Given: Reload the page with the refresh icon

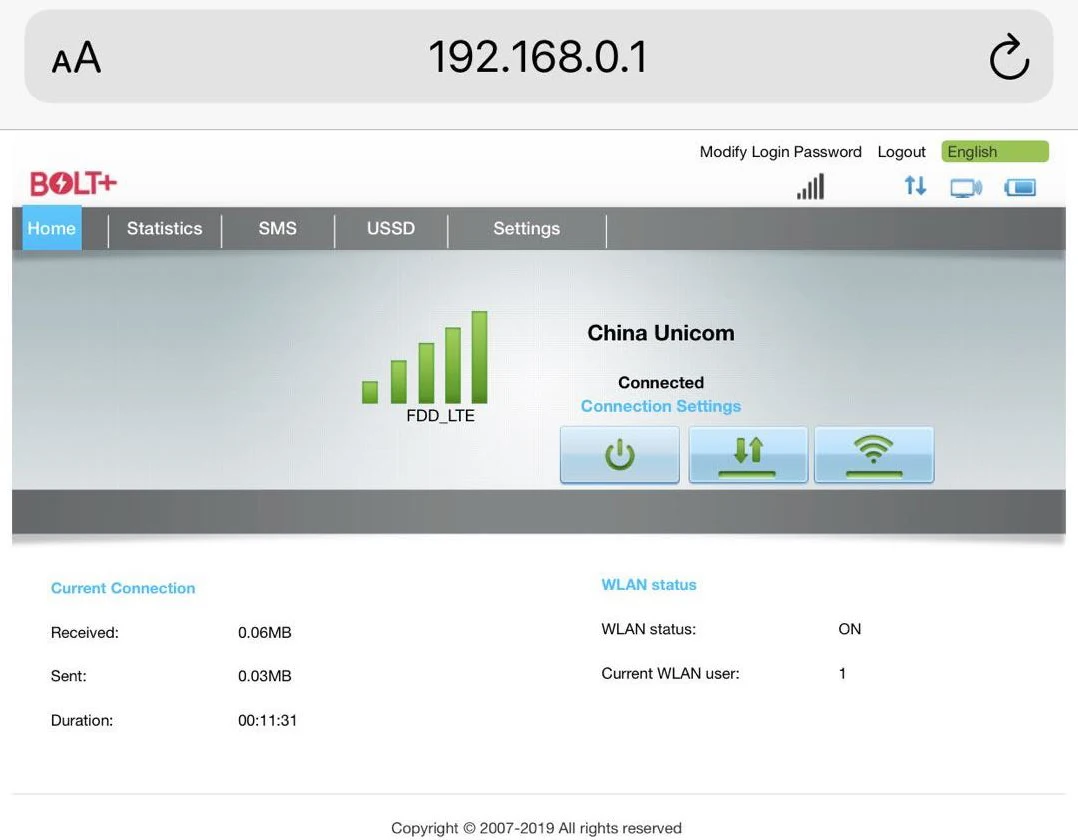Looking at the screenshot, I should coord(1008,57).
